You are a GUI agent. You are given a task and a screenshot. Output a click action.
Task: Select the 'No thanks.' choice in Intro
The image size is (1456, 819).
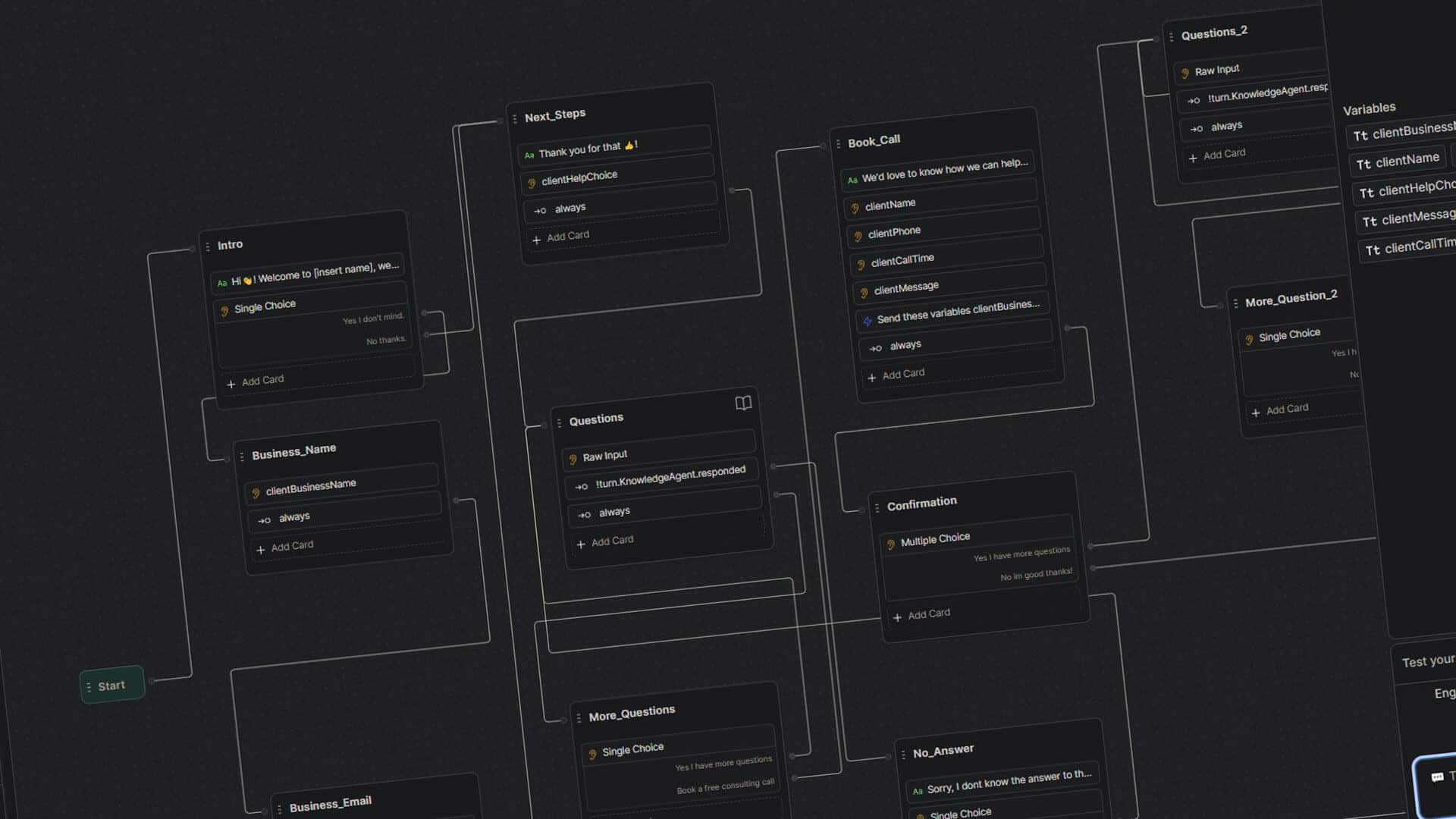(385, 340)
